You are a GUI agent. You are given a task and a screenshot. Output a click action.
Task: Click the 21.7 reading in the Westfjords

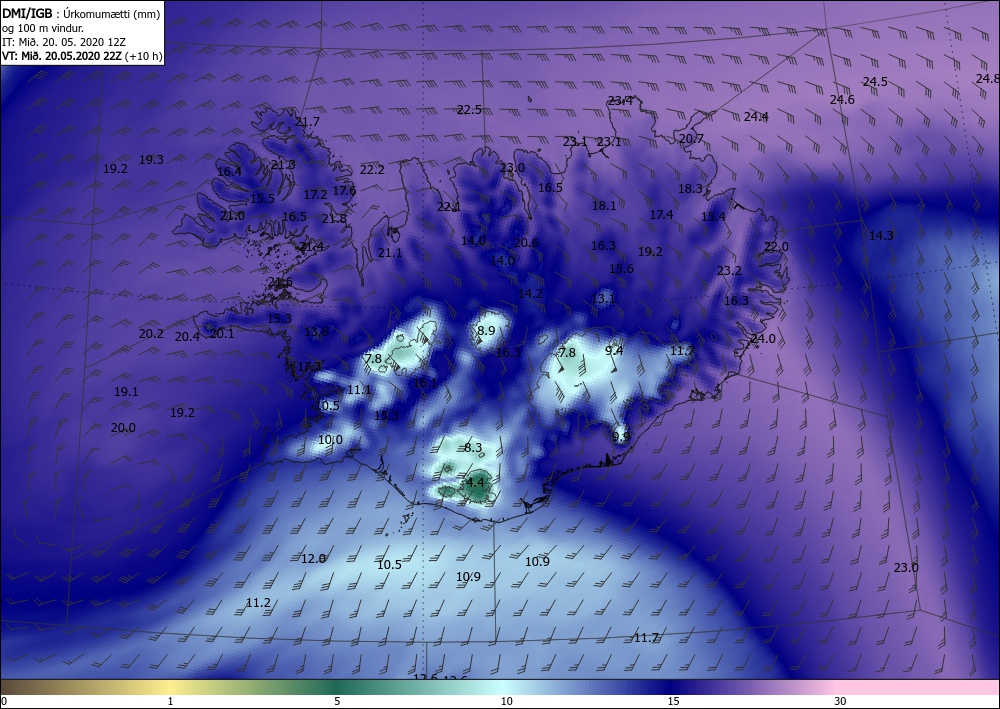[x=307, y=121]
